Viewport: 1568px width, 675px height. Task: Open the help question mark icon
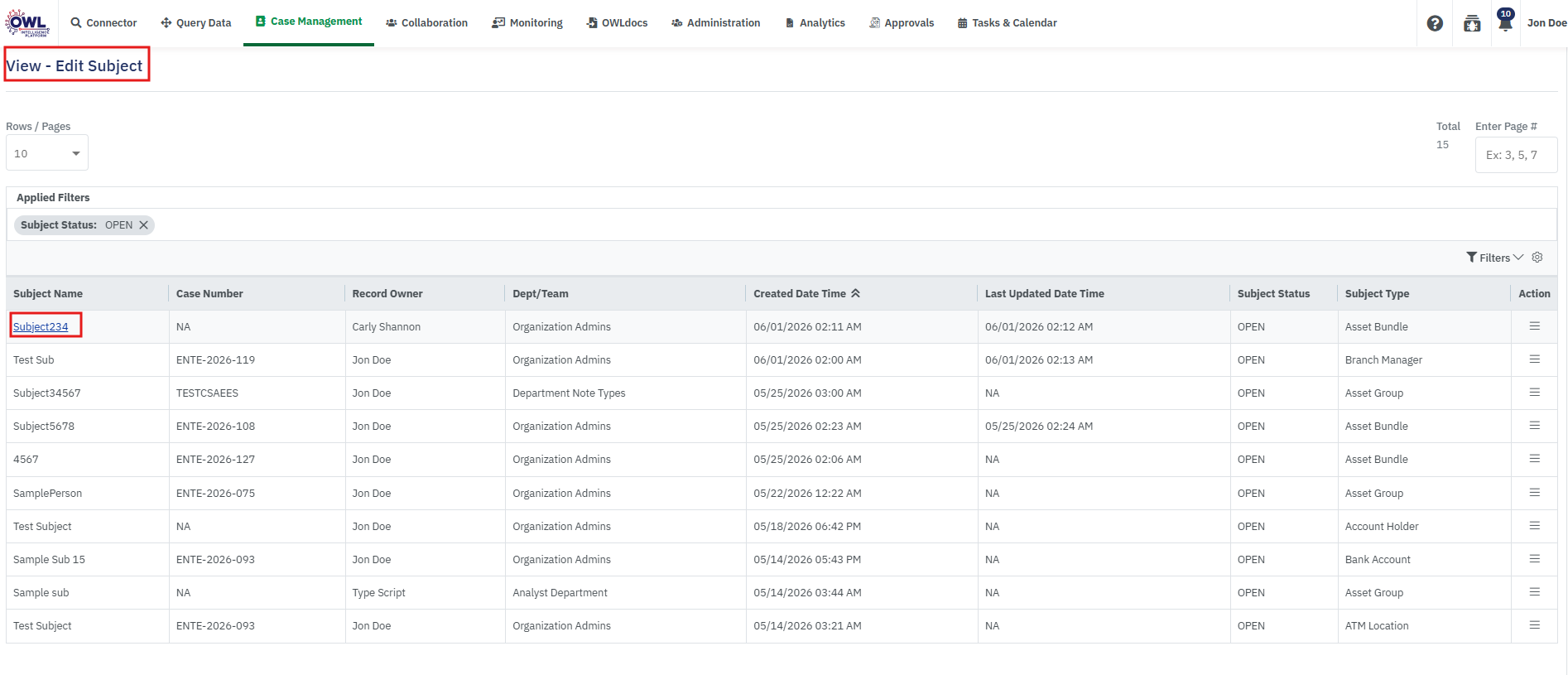click(x=1435, y=23)
